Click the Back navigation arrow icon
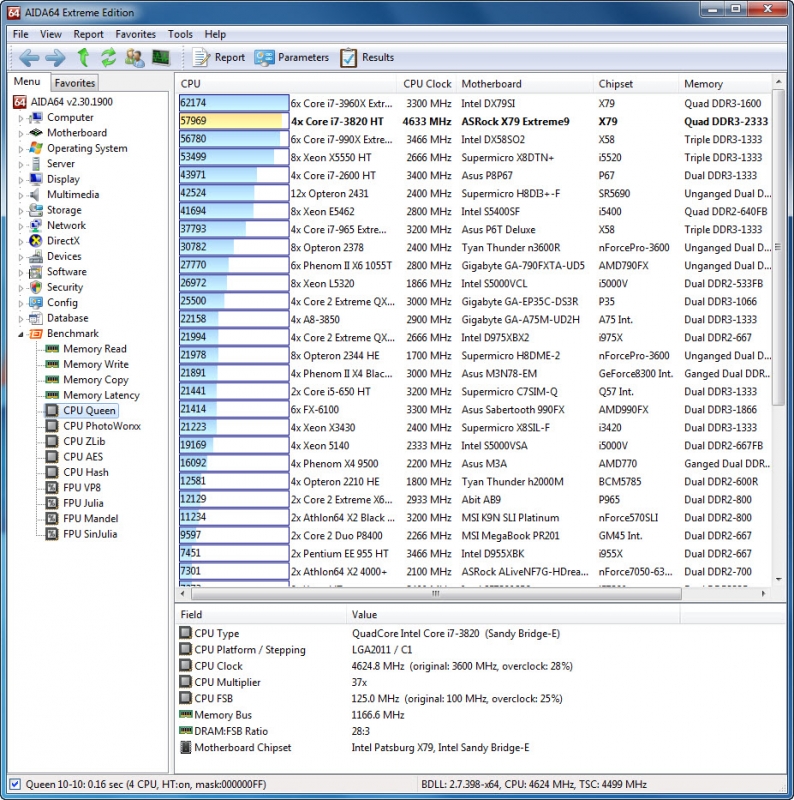 click(29, 58)
